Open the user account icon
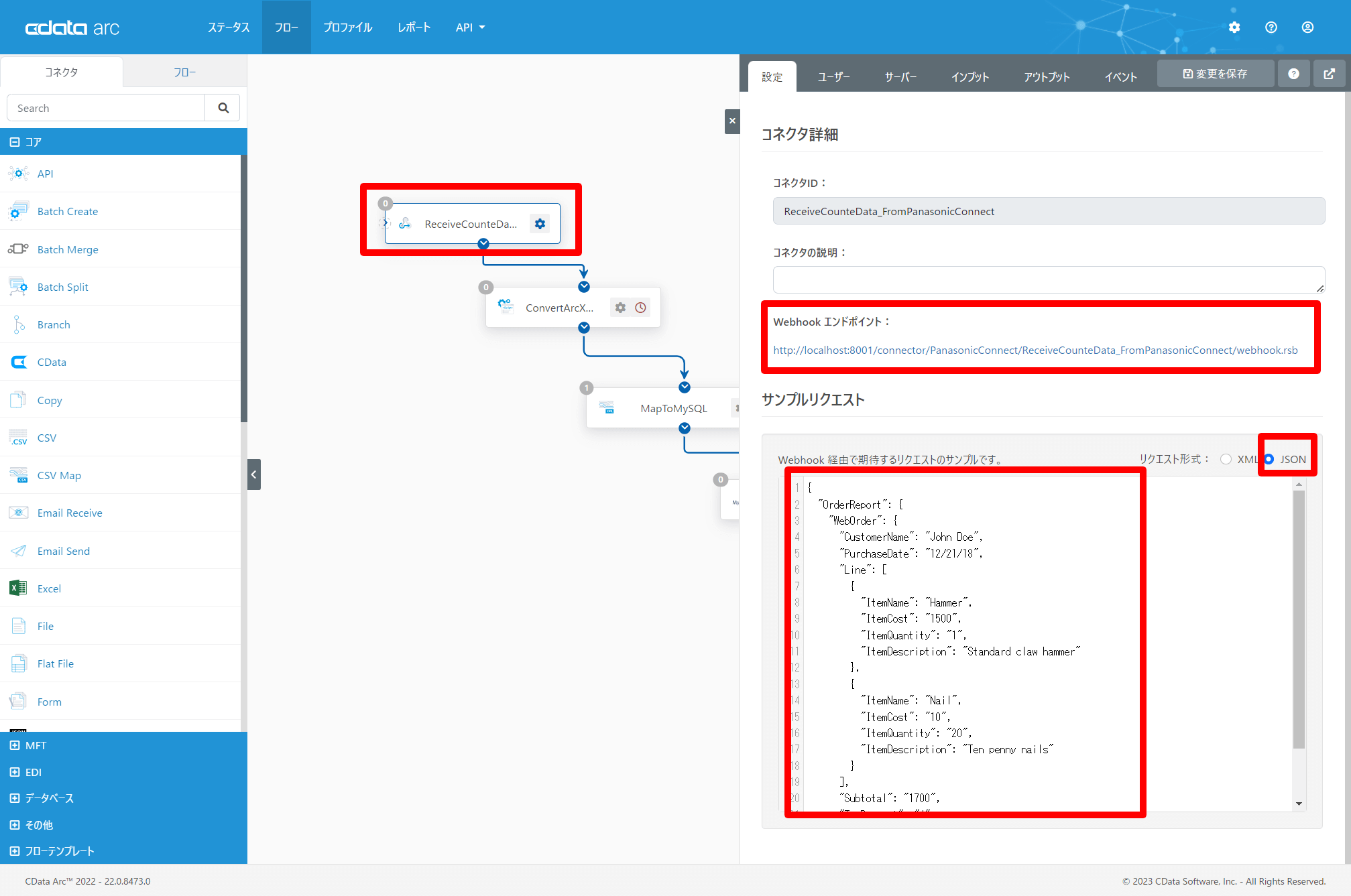 point(1307,27)
